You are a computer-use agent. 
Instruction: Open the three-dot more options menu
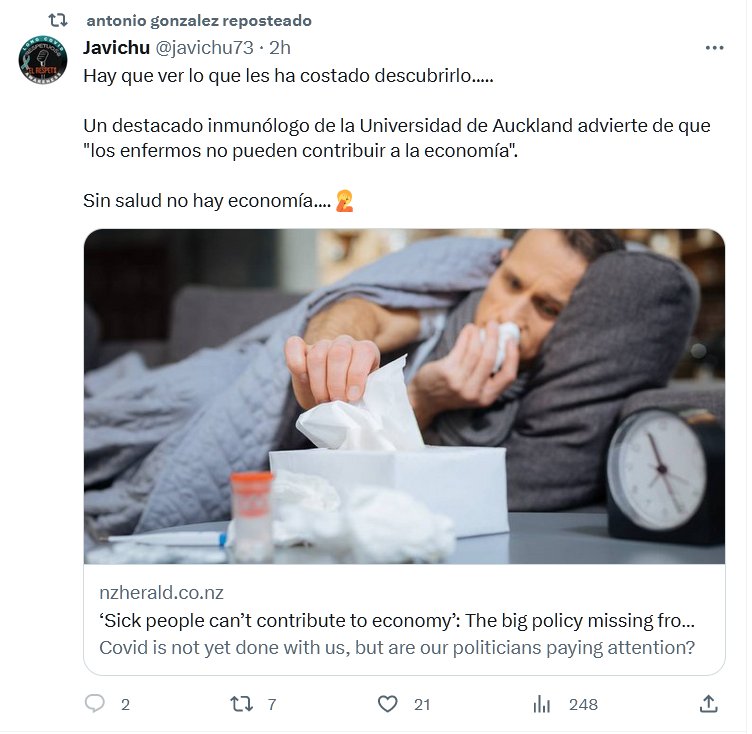click(x=714, y=48)
